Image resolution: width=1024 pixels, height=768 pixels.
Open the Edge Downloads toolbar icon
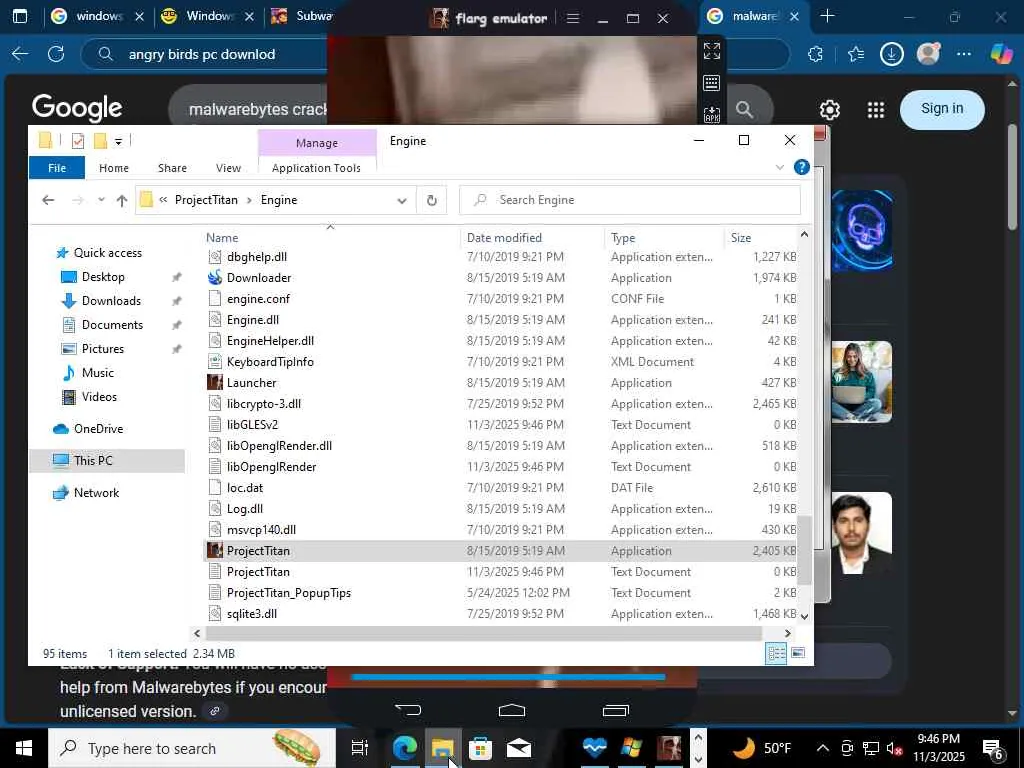(891, 54)
